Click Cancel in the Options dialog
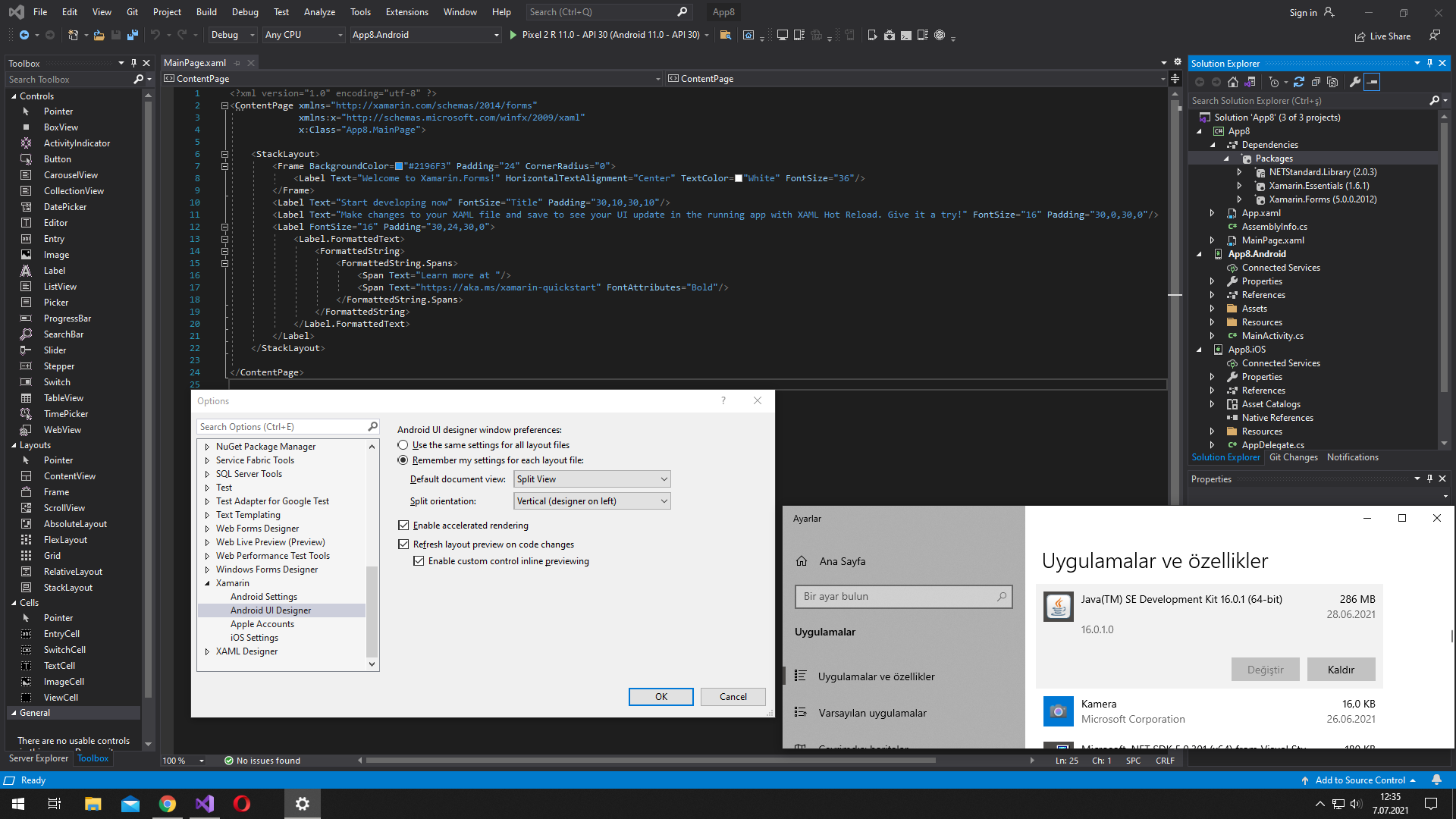1456x819 pixels. click(x=733, y=697)
